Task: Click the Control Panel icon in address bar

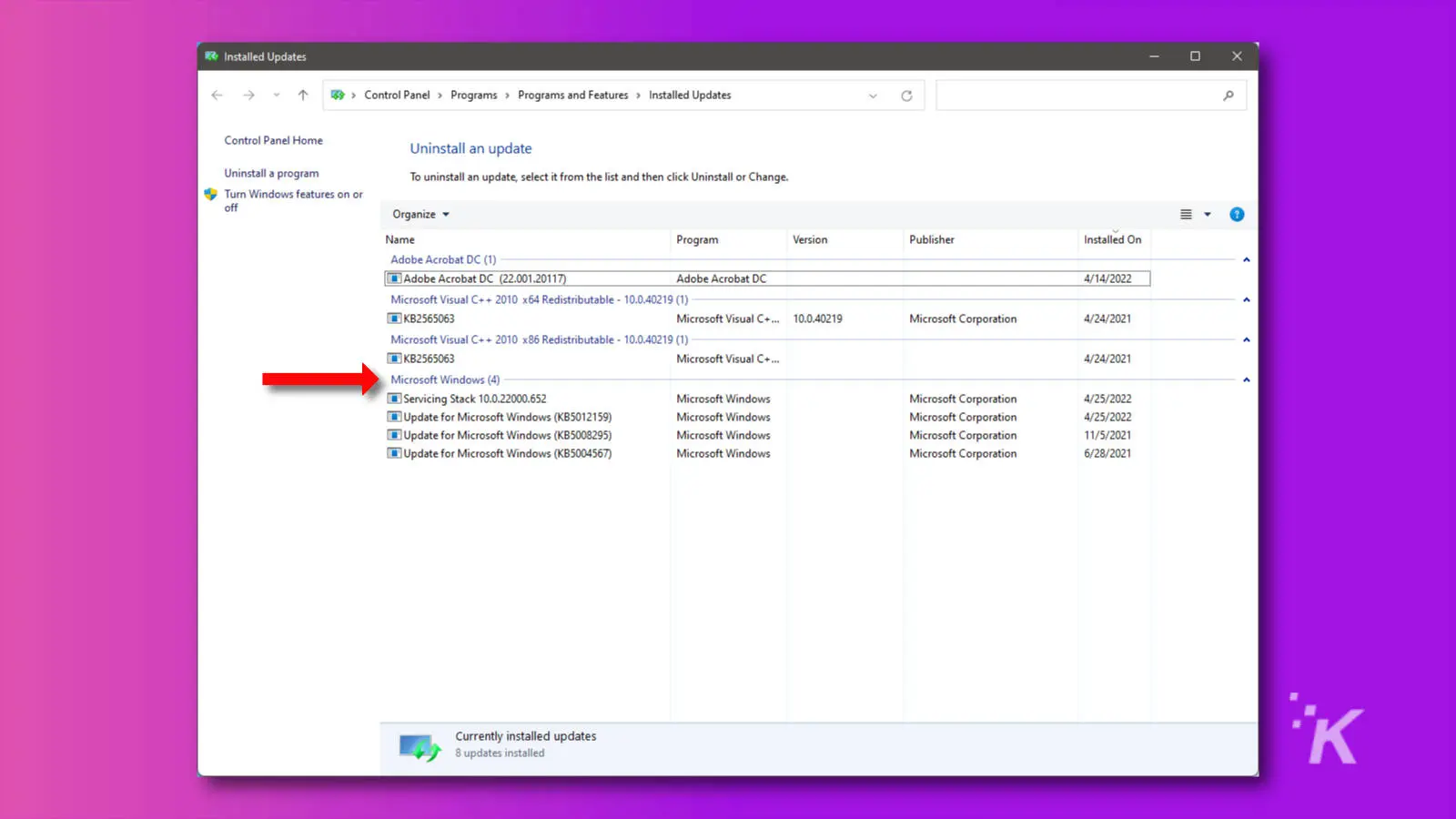Action: pyautogui.click(x=338, y=95)
